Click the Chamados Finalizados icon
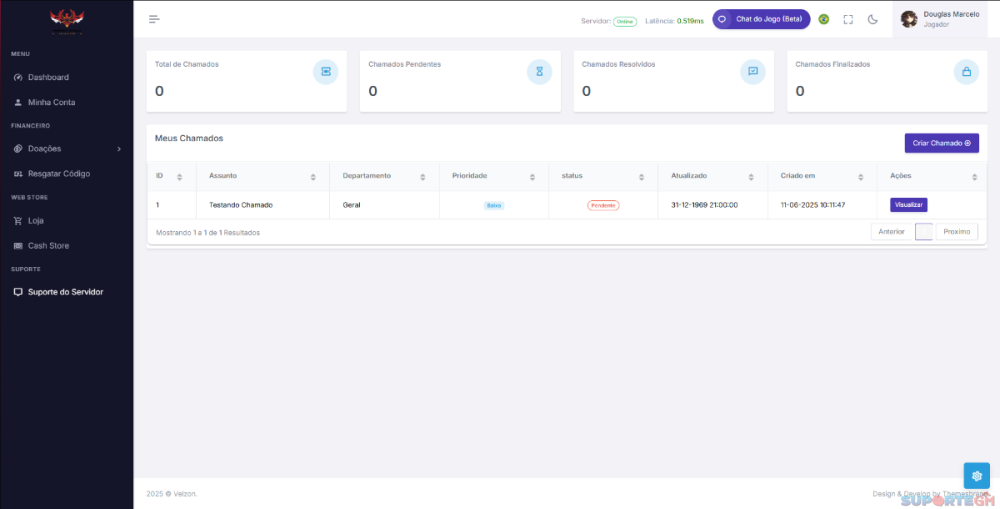Screen dimensions: 1000x509 click(x=966, y=72)
